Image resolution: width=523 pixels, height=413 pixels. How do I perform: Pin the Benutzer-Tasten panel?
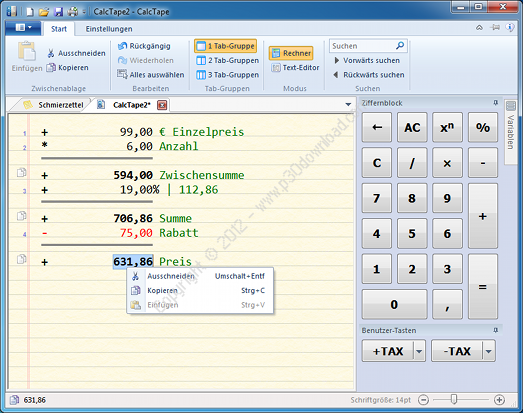[x=496, y=330]
